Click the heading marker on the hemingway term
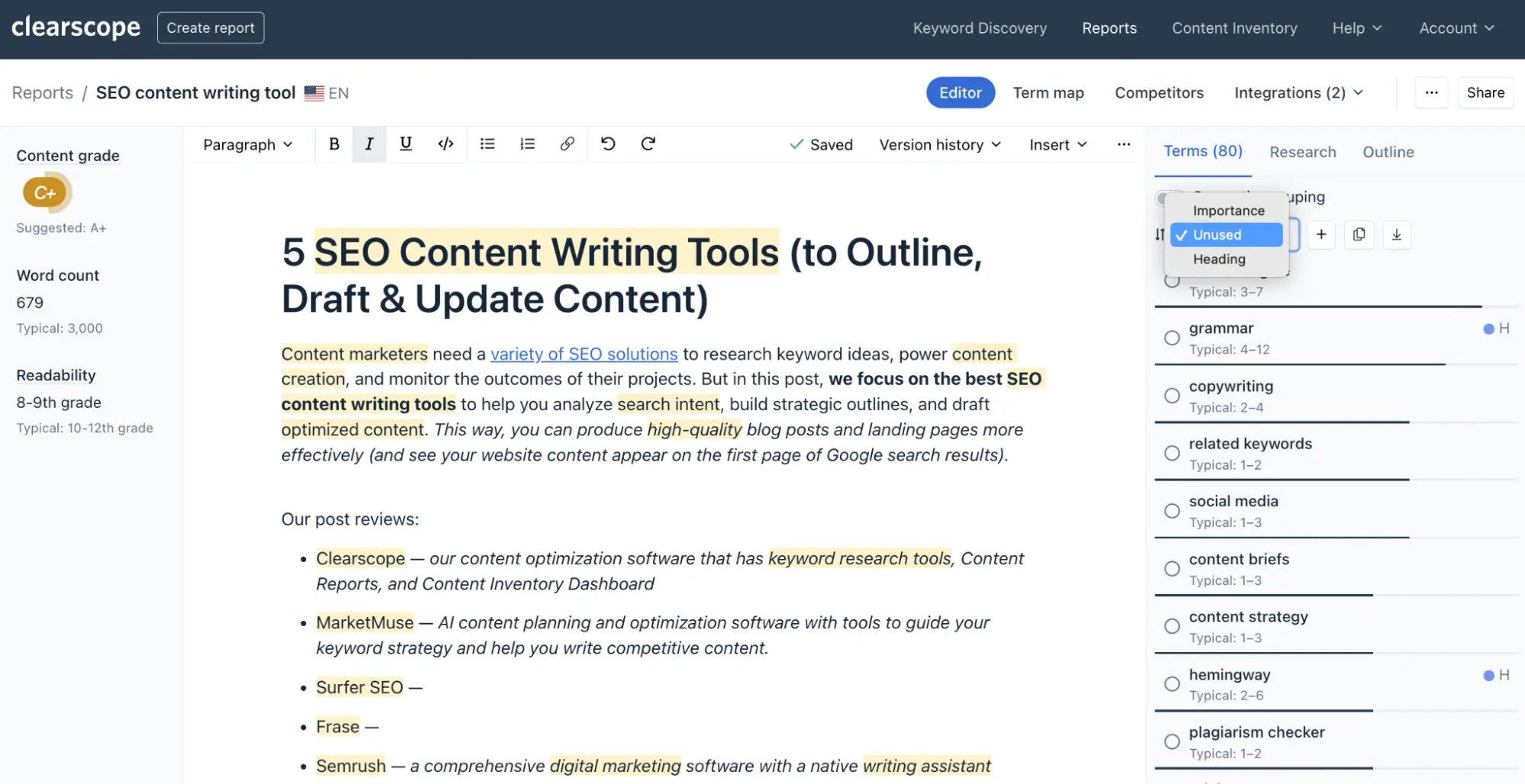Viewport: 1525px width, 784px height. tap(1496, 675)
